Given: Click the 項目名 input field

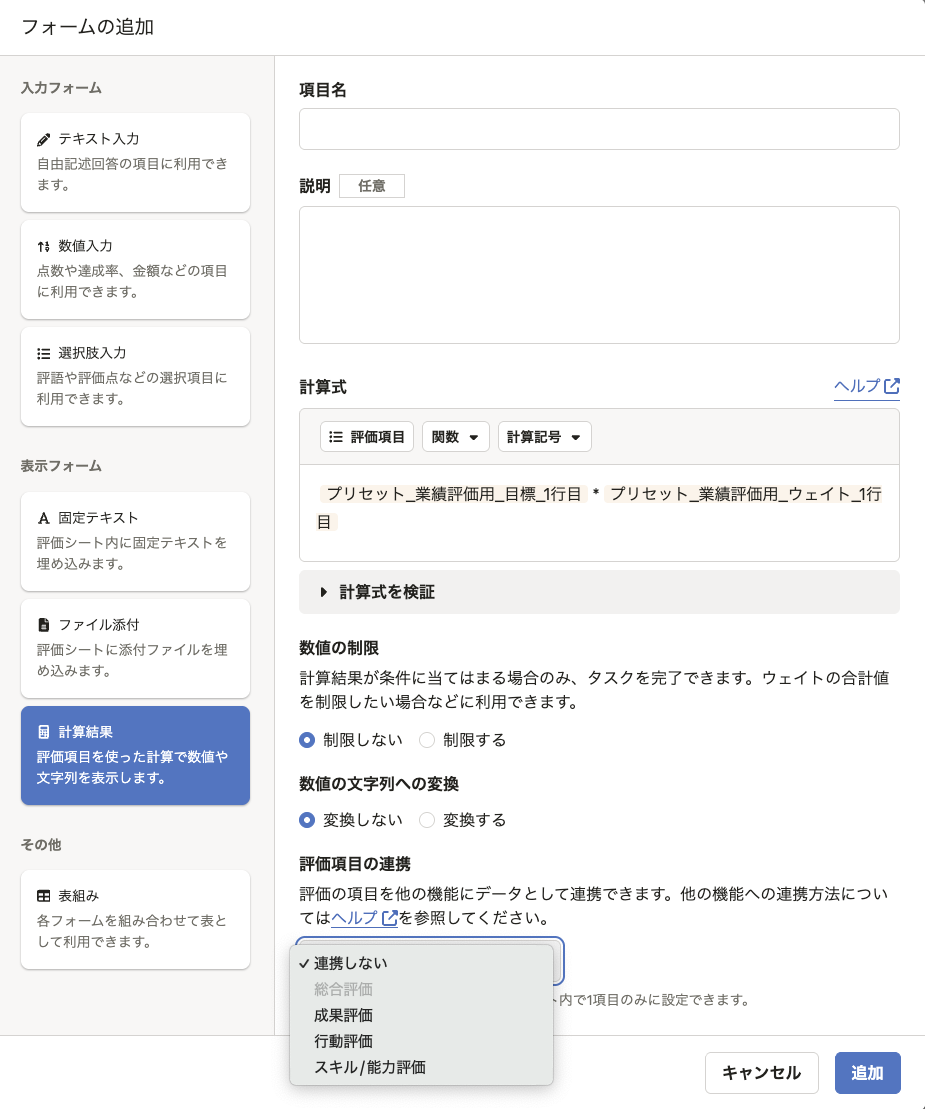Looking at the screenshot, I should pyautogui.click(x=599, y=129).
